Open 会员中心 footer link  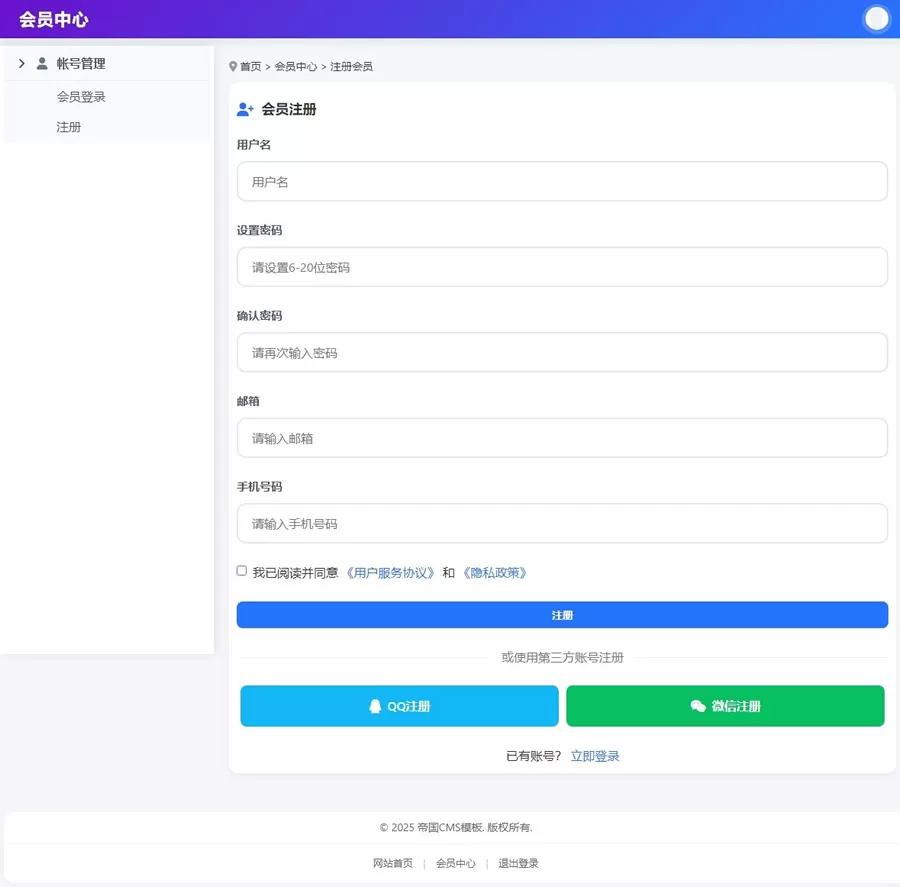click(456, 863)
